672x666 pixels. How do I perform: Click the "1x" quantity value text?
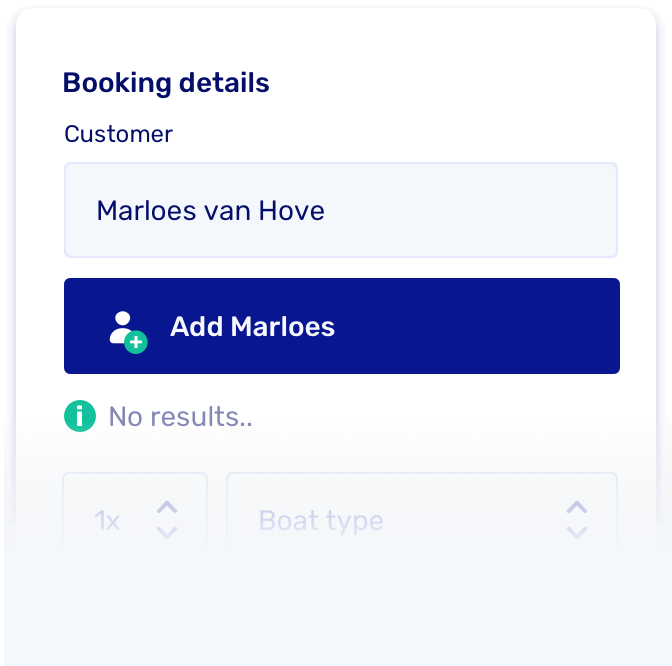click(x=107, y=521)
